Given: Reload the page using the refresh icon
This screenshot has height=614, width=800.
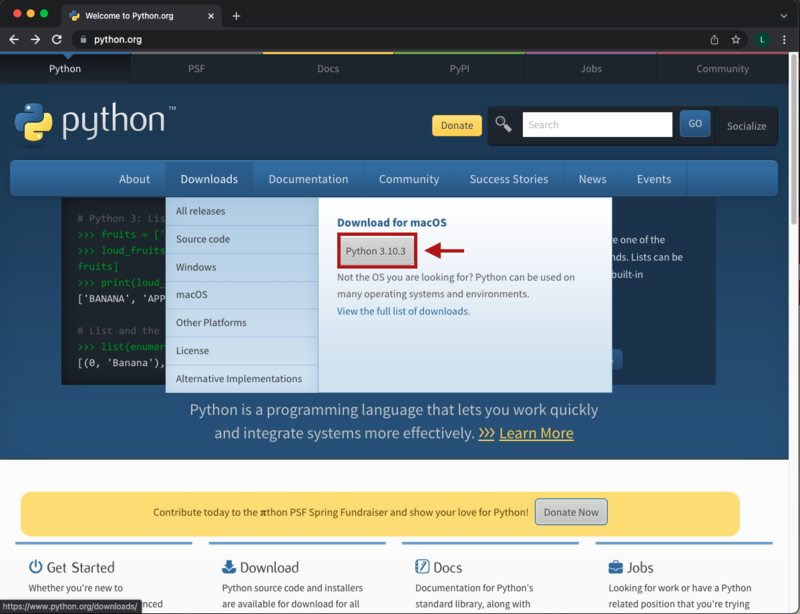Looking at the screenshot, I should 58,39.
